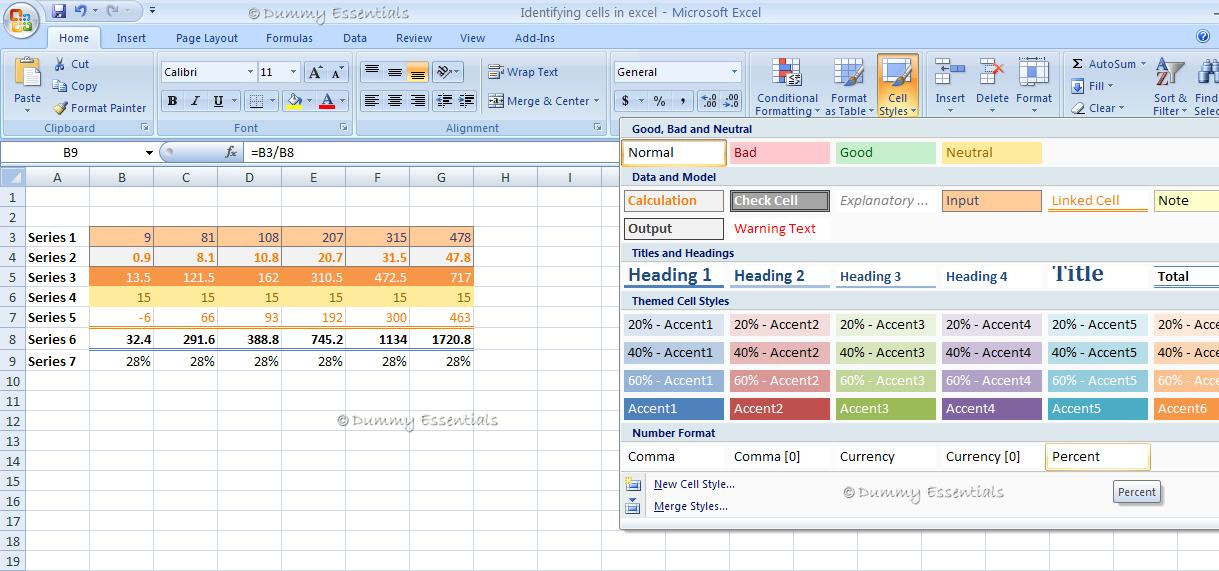Activate Format Painter

[99, 108]
